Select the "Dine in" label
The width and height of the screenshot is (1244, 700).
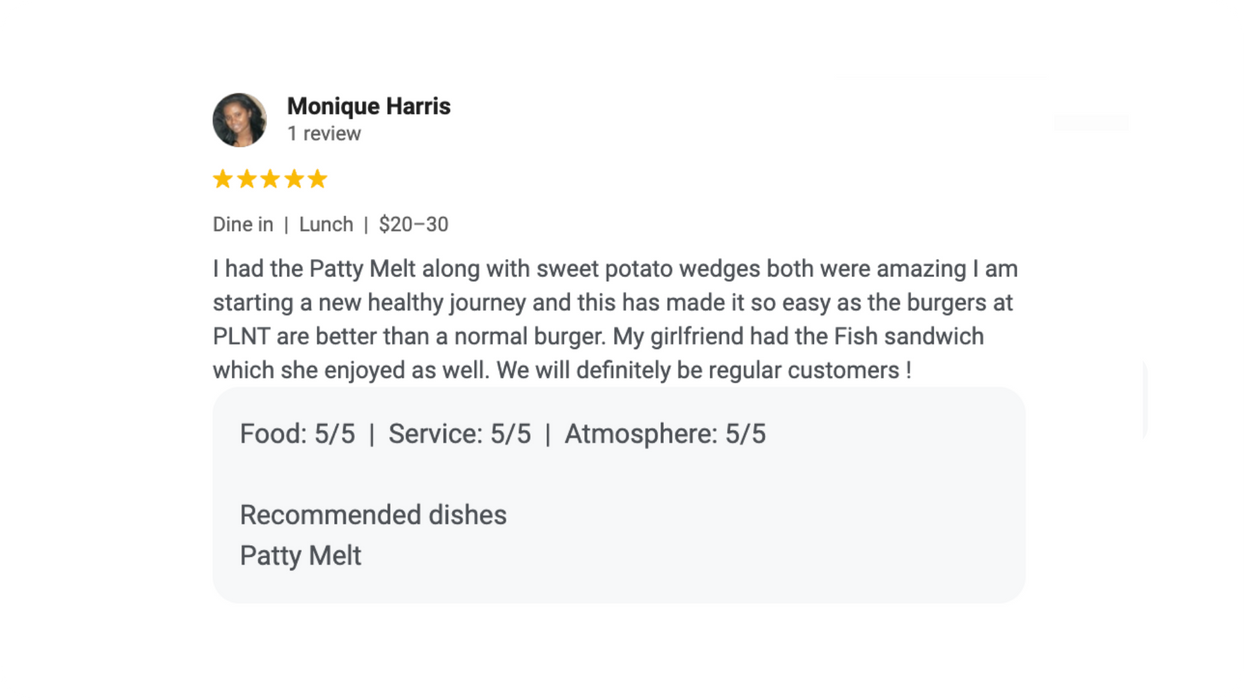(x=243, y=224)
